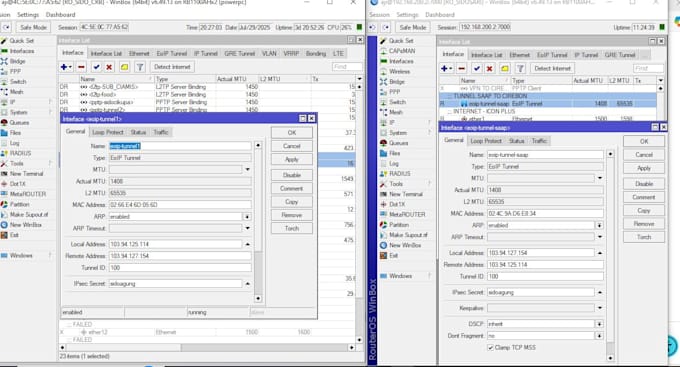Open New Terminal in left WinBox sidebar
The height and width of the screenshot is (367, 680).
click(x=26, y=174)
